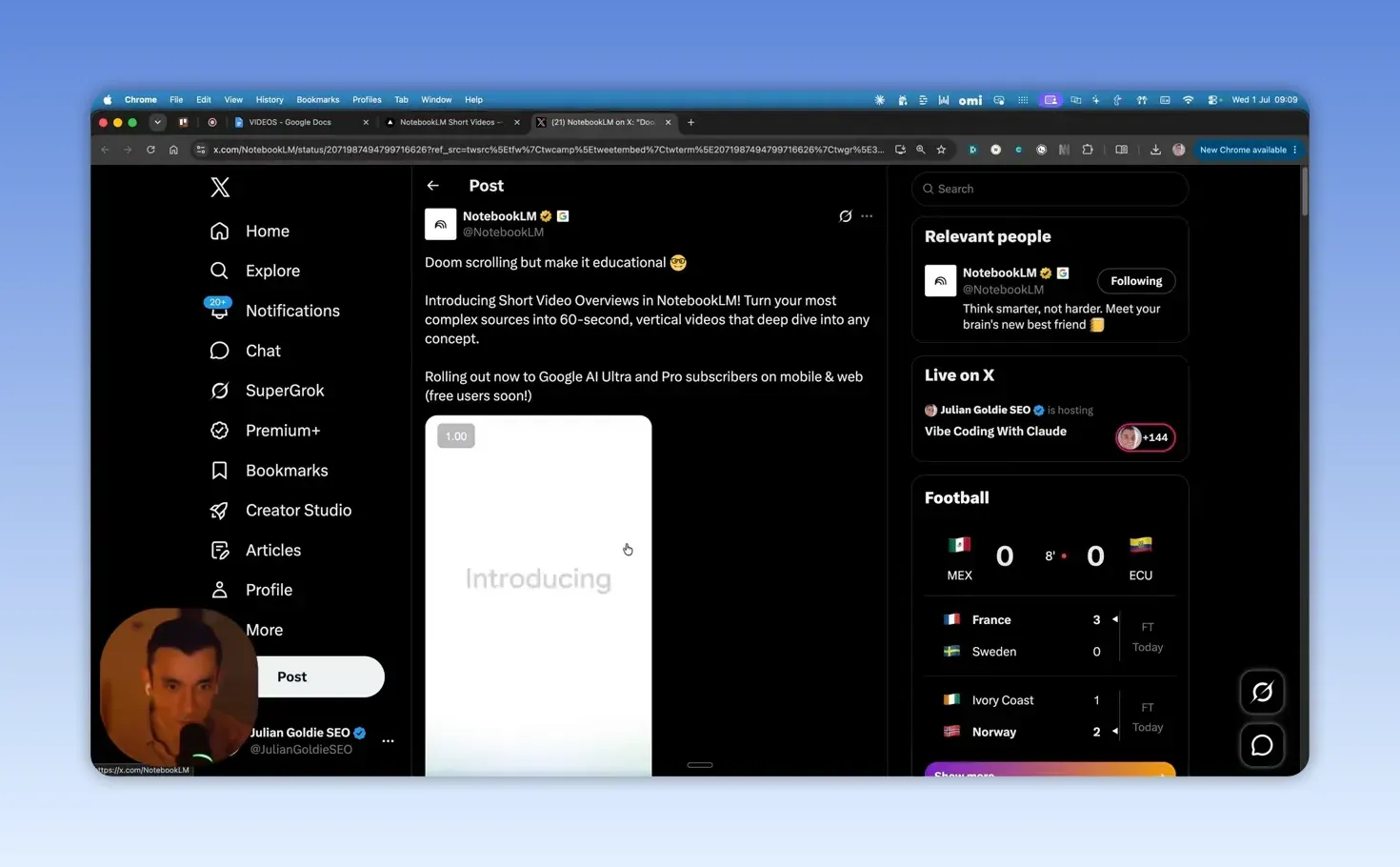1400x867 pixels.
Task: Click New Chrome available button
Action: [x=1248, y=150]
